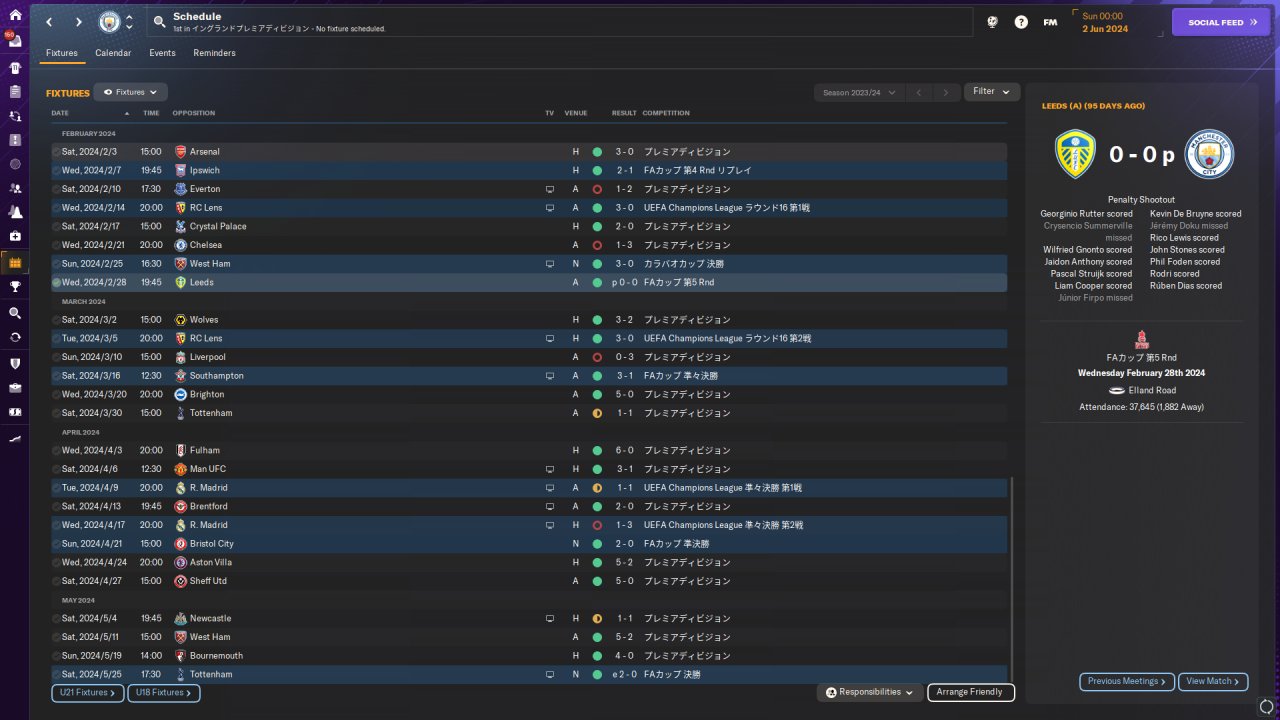Screen dimensions: 1280x720
Task: Click the Arrange Friendly button
Action: pos(971,692)
